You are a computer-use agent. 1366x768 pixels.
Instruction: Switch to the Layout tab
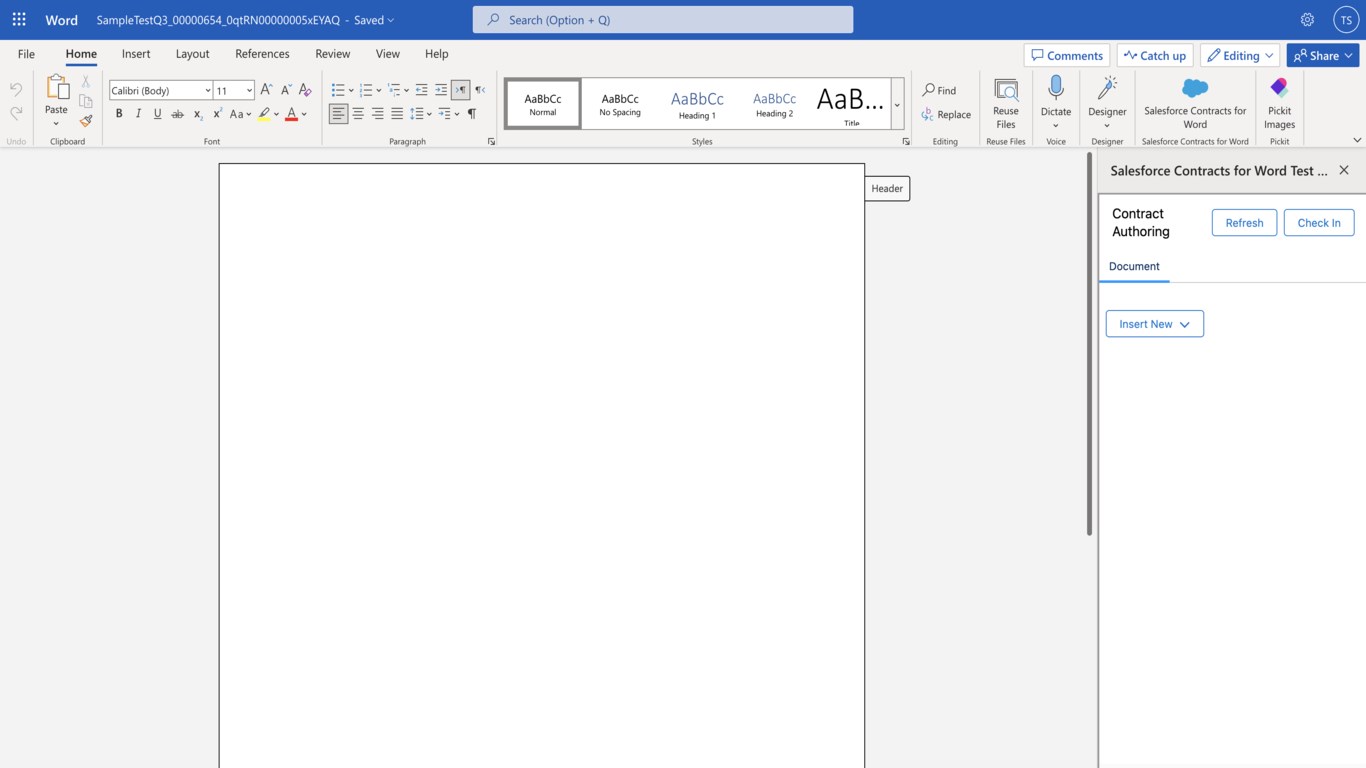tap(192, 54)
